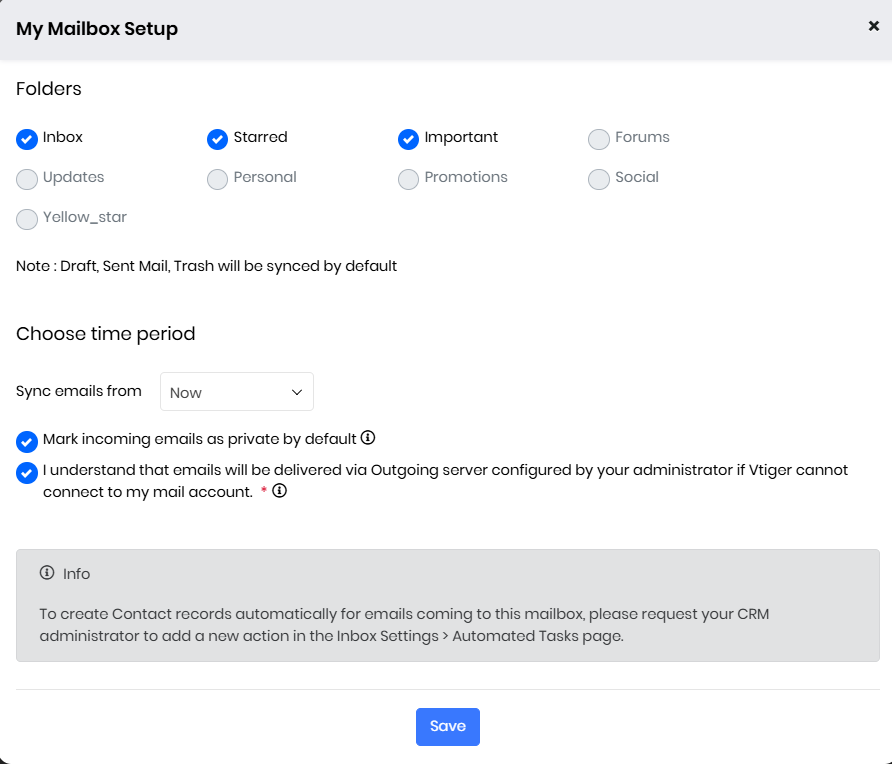The width and height of the screenshot is (892, 764).
Task: Enable the Promotions folder checkbox
Action: click(x=408, y=179)
